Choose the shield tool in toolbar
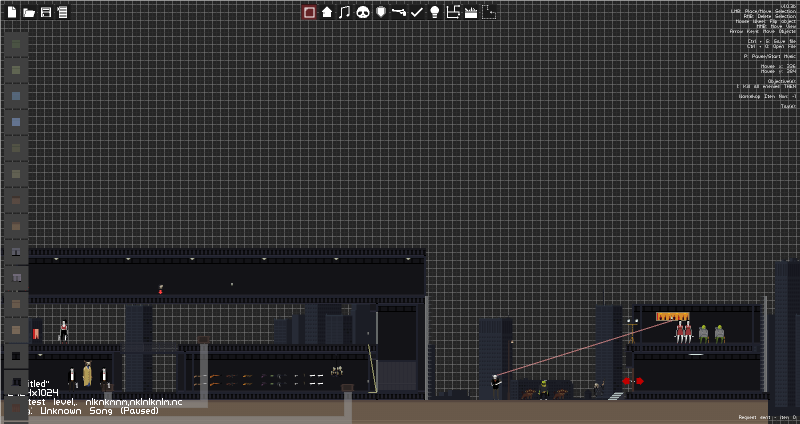Image resolution: width=800 pixels, height=424 pixels. coord(381,12)
